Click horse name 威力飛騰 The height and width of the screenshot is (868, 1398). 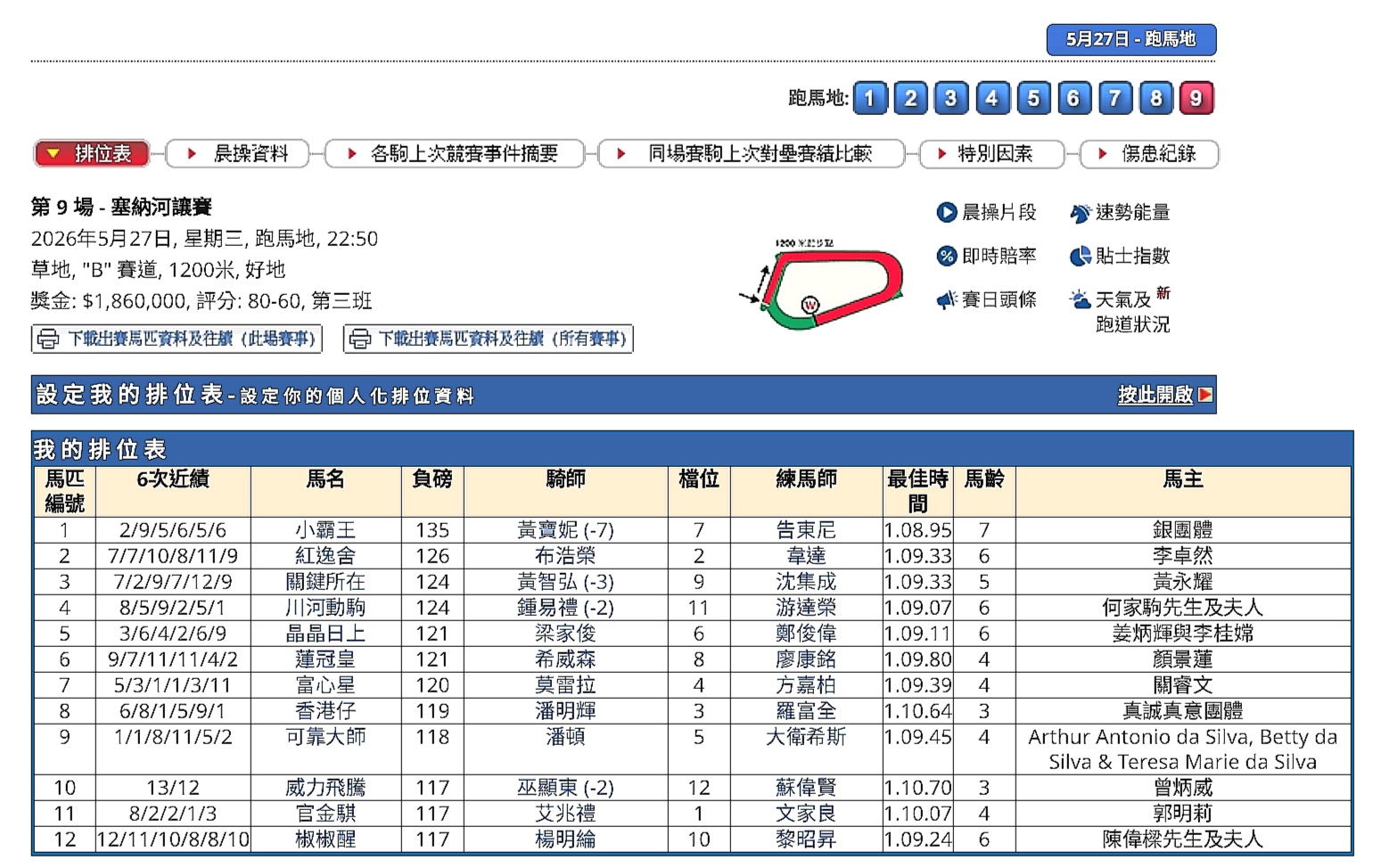click(325, 788)
